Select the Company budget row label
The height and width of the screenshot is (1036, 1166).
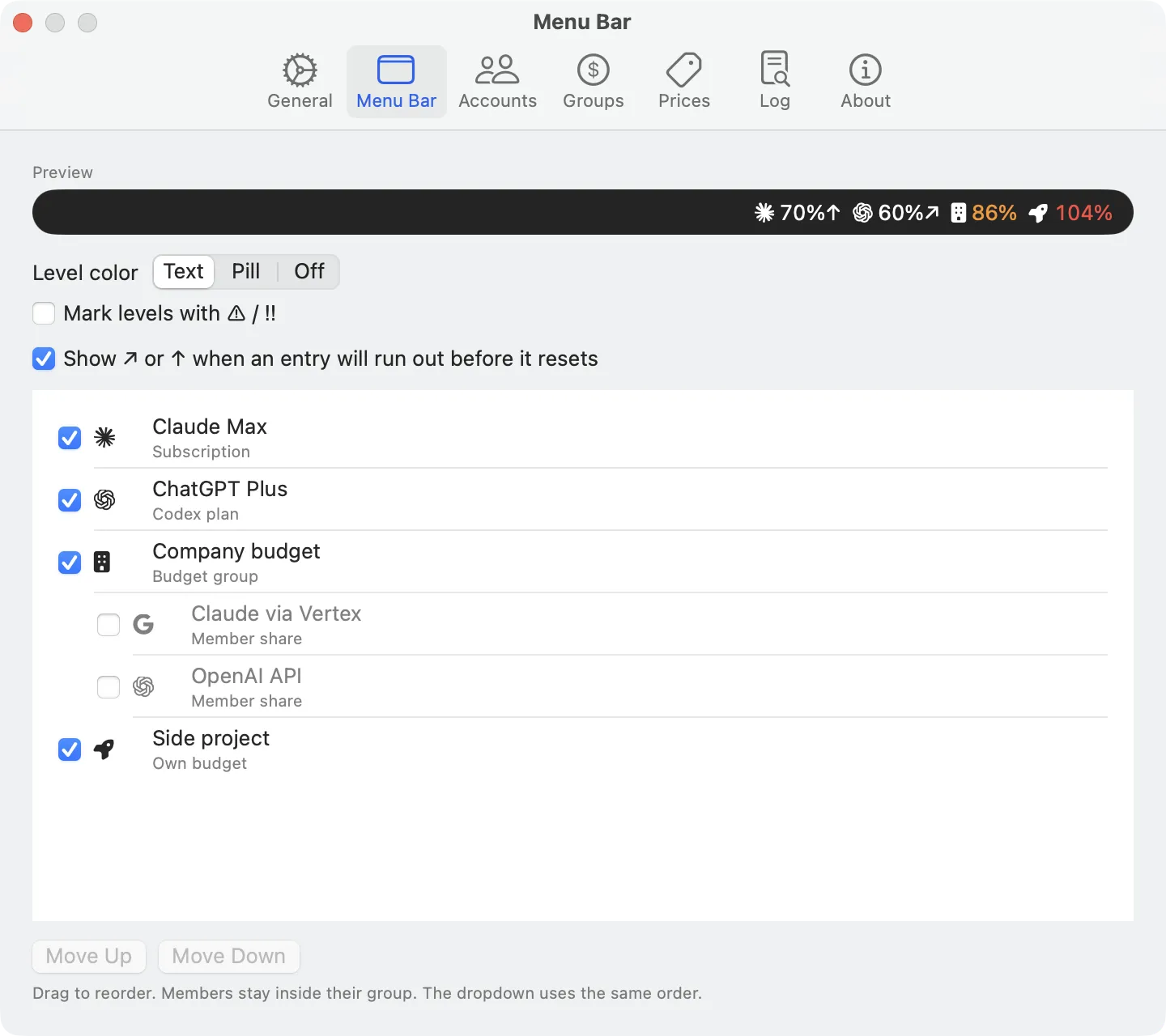pos(236,551)
